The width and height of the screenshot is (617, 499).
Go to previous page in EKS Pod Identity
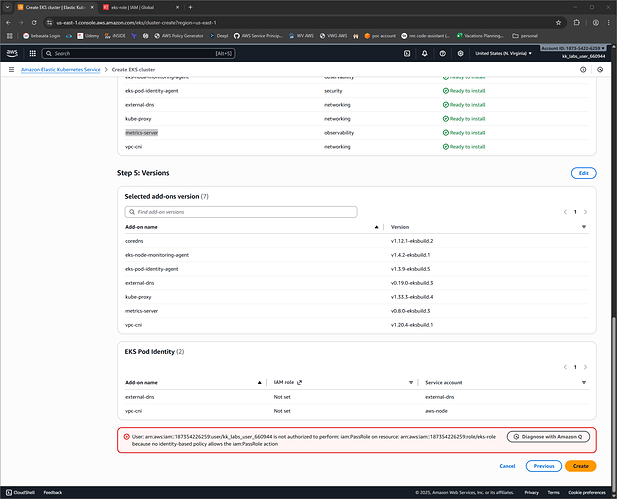565,367
